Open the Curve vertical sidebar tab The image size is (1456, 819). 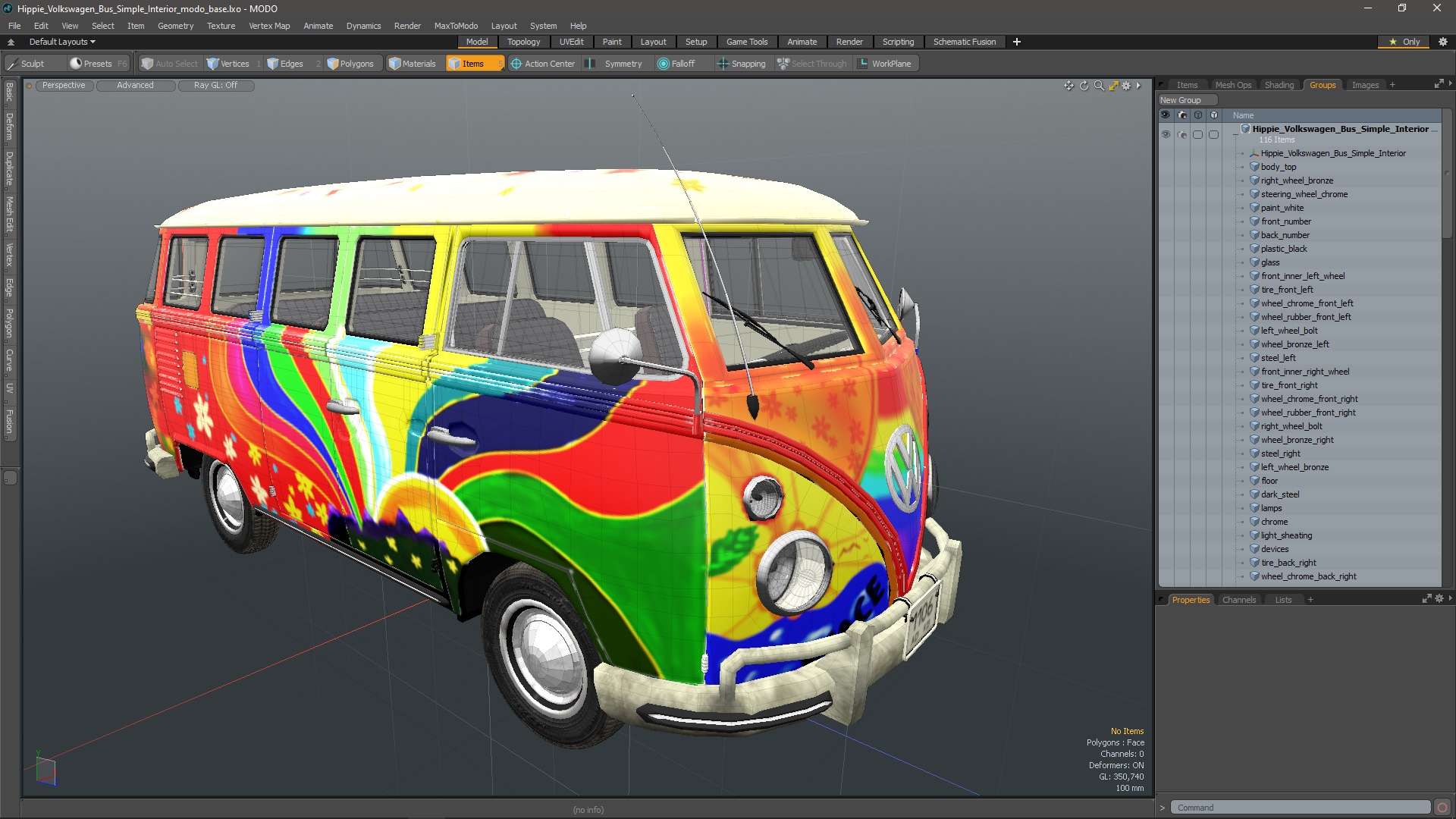pyautogui.click(x=10, y=360)
